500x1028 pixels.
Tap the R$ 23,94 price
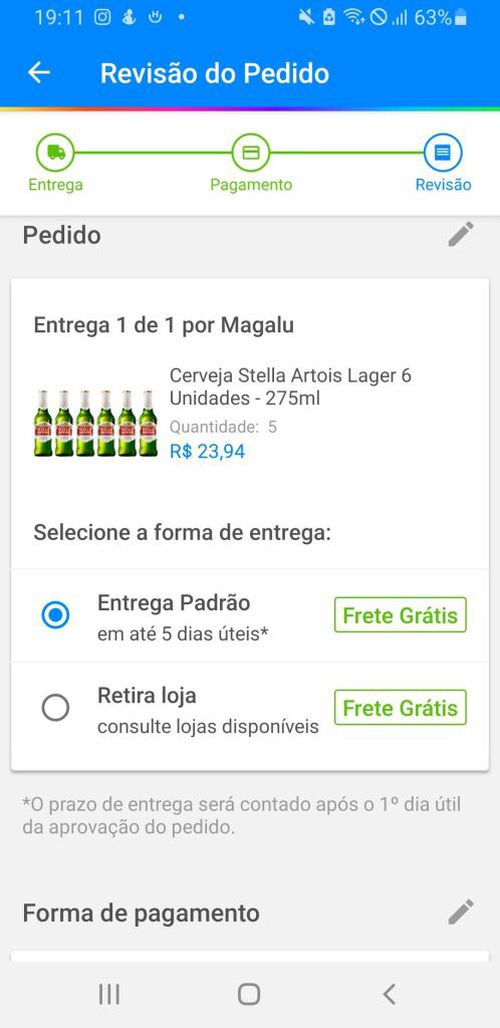(x=207, y=451)
